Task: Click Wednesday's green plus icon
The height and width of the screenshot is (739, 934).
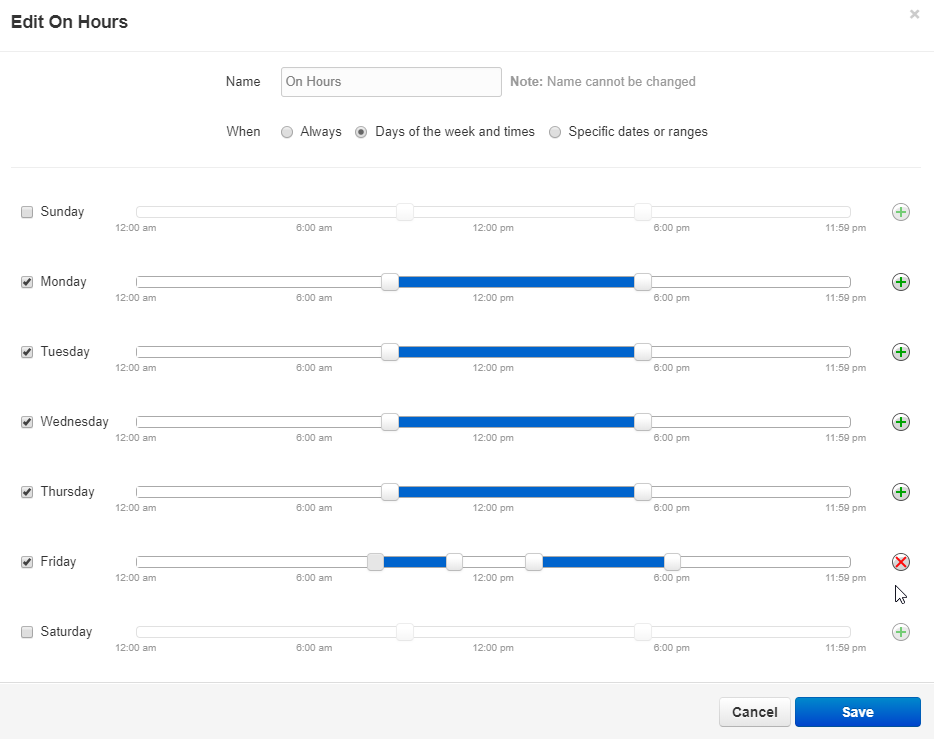Action: 900,422
